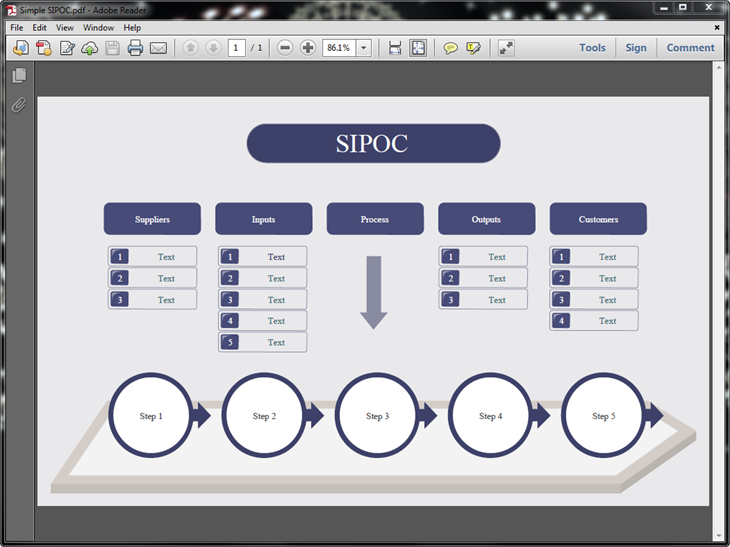Screen dimensions: 730x547
Task: Click item 3 Text under Outputs
Action: 483,299
